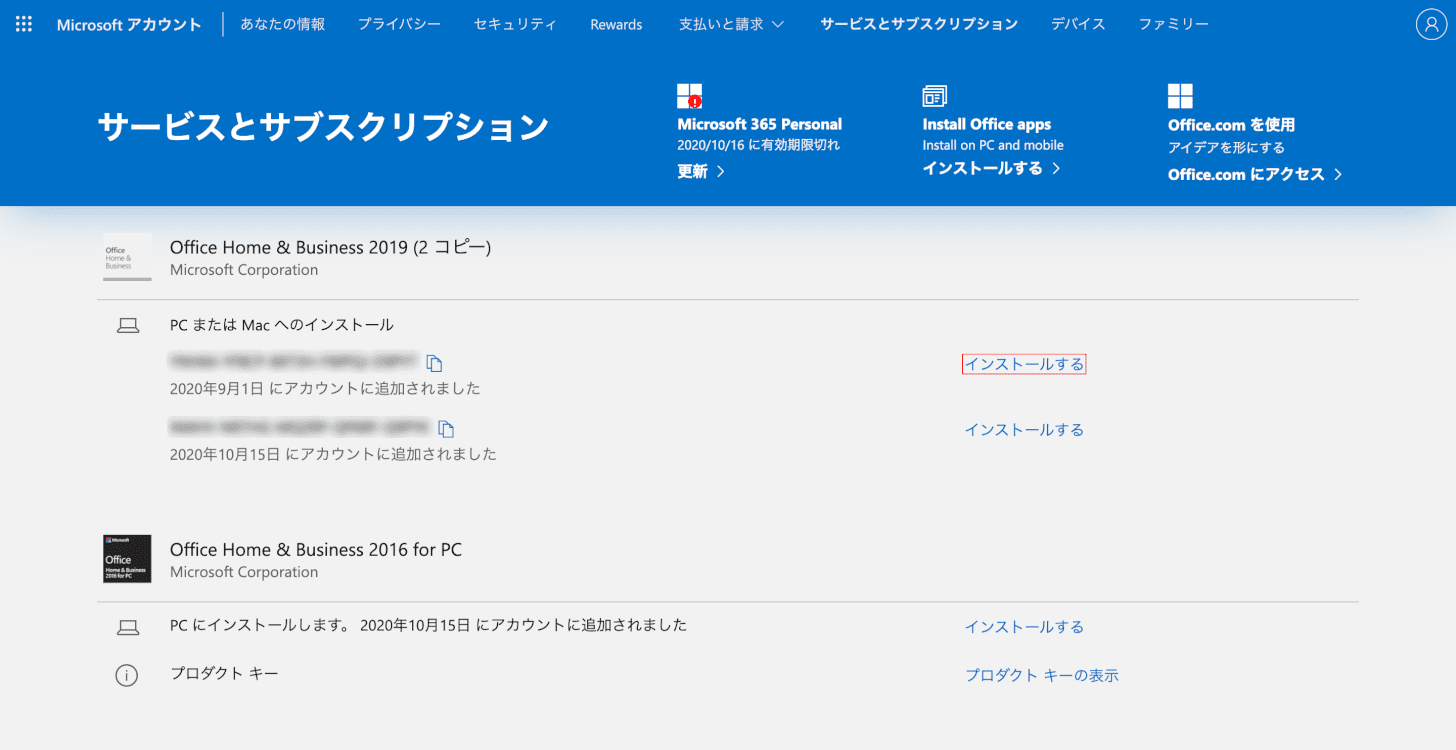Screen dimensions: 1456x750
Task: Expand the 支払いと請求 dropdown
Action: (x=732, y=24)
